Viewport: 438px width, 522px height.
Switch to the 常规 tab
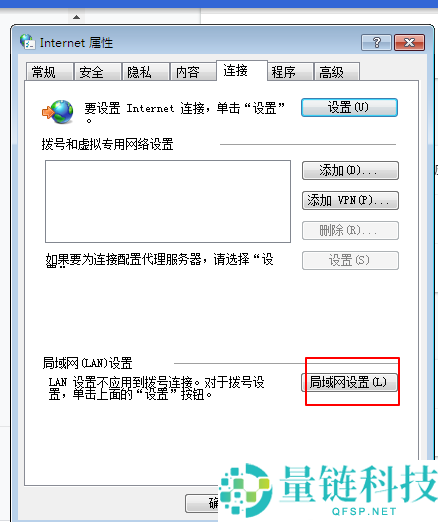(49, 72)
